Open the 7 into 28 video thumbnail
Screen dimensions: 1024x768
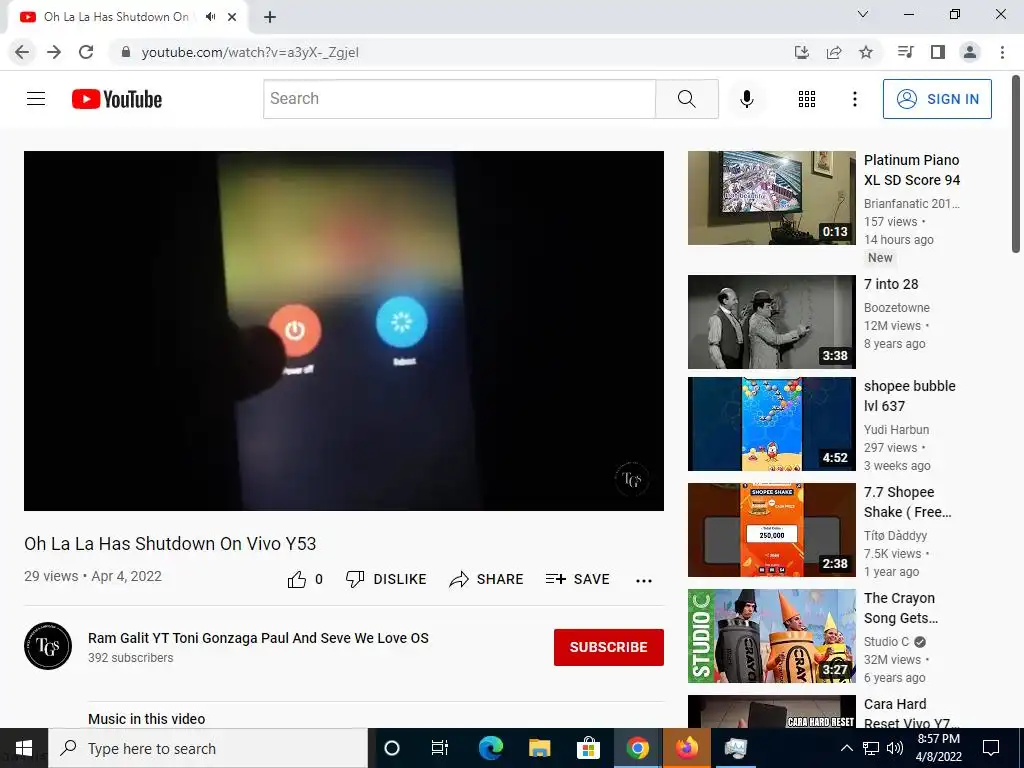[x=771, y=322]
